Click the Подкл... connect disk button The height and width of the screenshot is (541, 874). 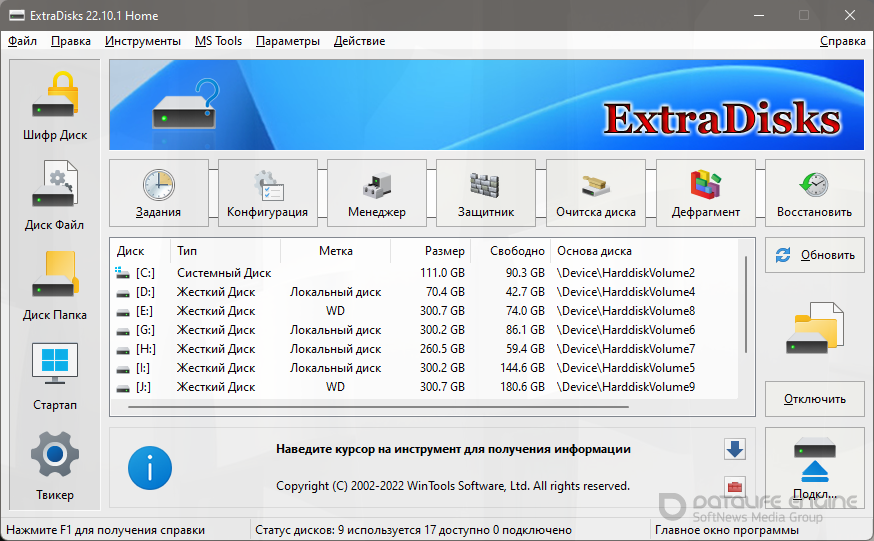click(x=814, y=468)
